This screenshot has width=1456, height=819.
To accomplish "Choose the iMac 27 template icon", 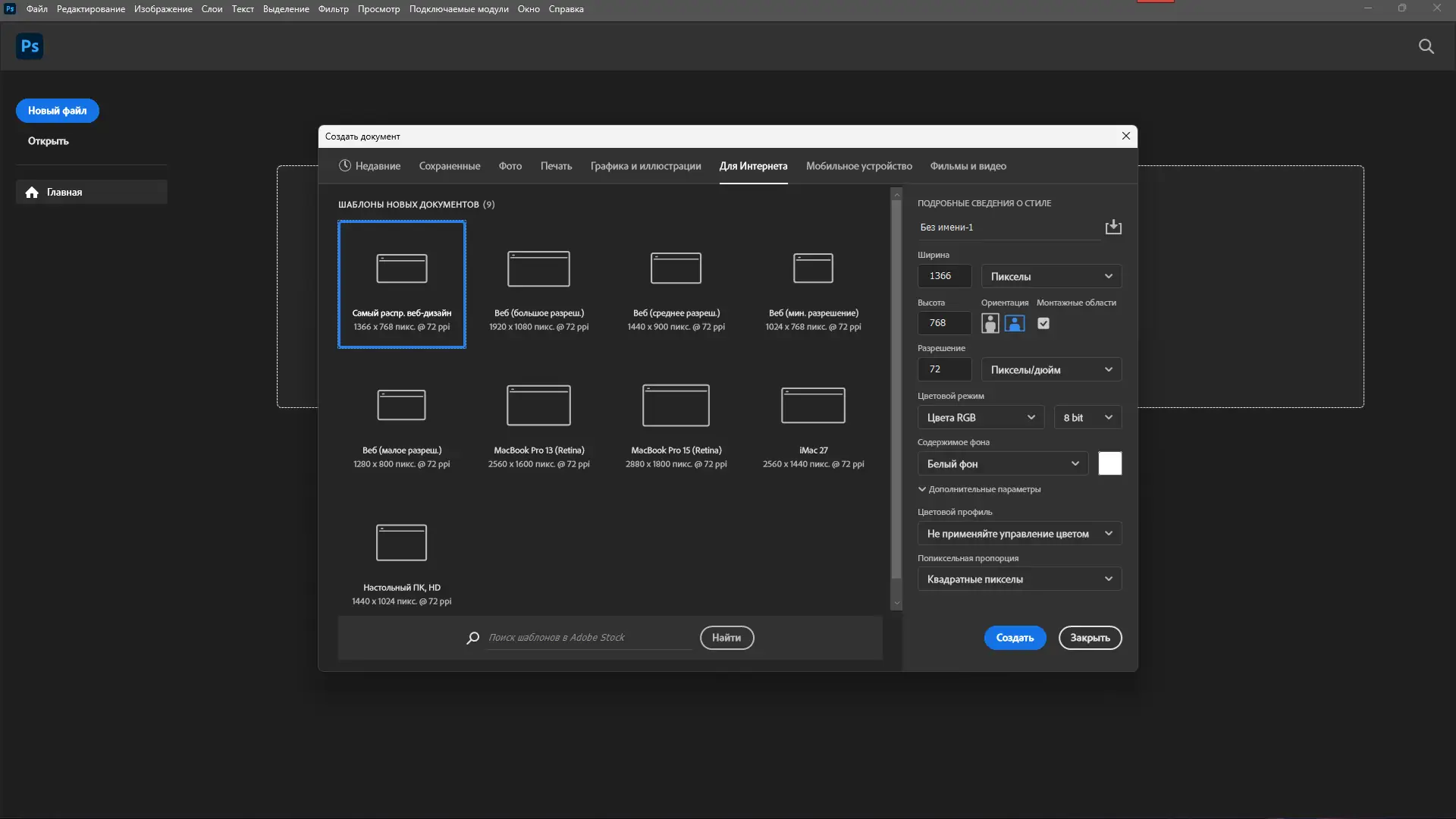I will click(x=813, y=405).
